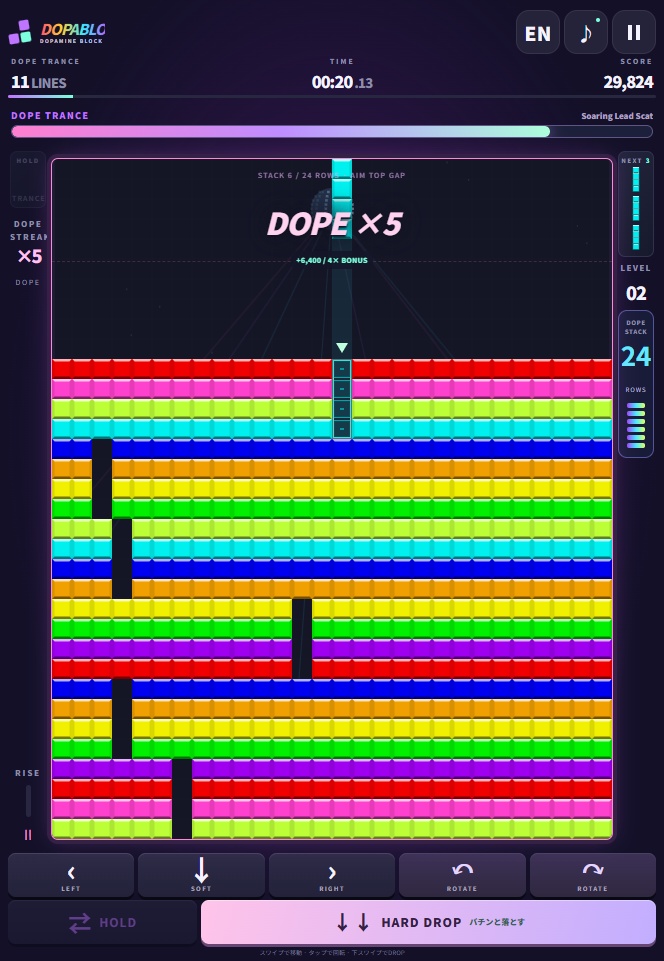Hit the HARD DROP button
Screen dimensions: 664x961
[x=429, y=922]
